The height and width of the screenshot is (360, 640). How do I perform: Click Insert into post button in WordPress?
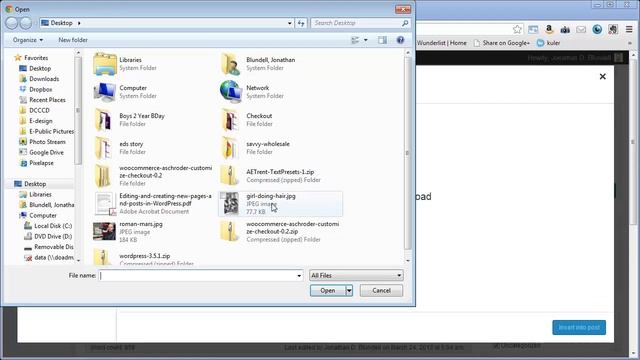click(x=579, y=327)
